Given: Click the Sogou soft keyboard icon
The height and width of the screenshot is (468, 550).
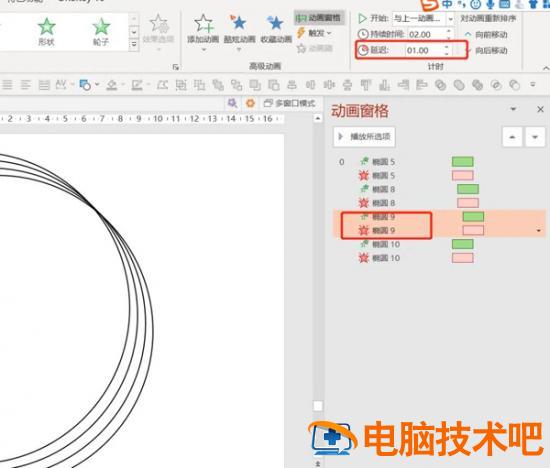Looking at the screenshot, I should coord(504,4).
